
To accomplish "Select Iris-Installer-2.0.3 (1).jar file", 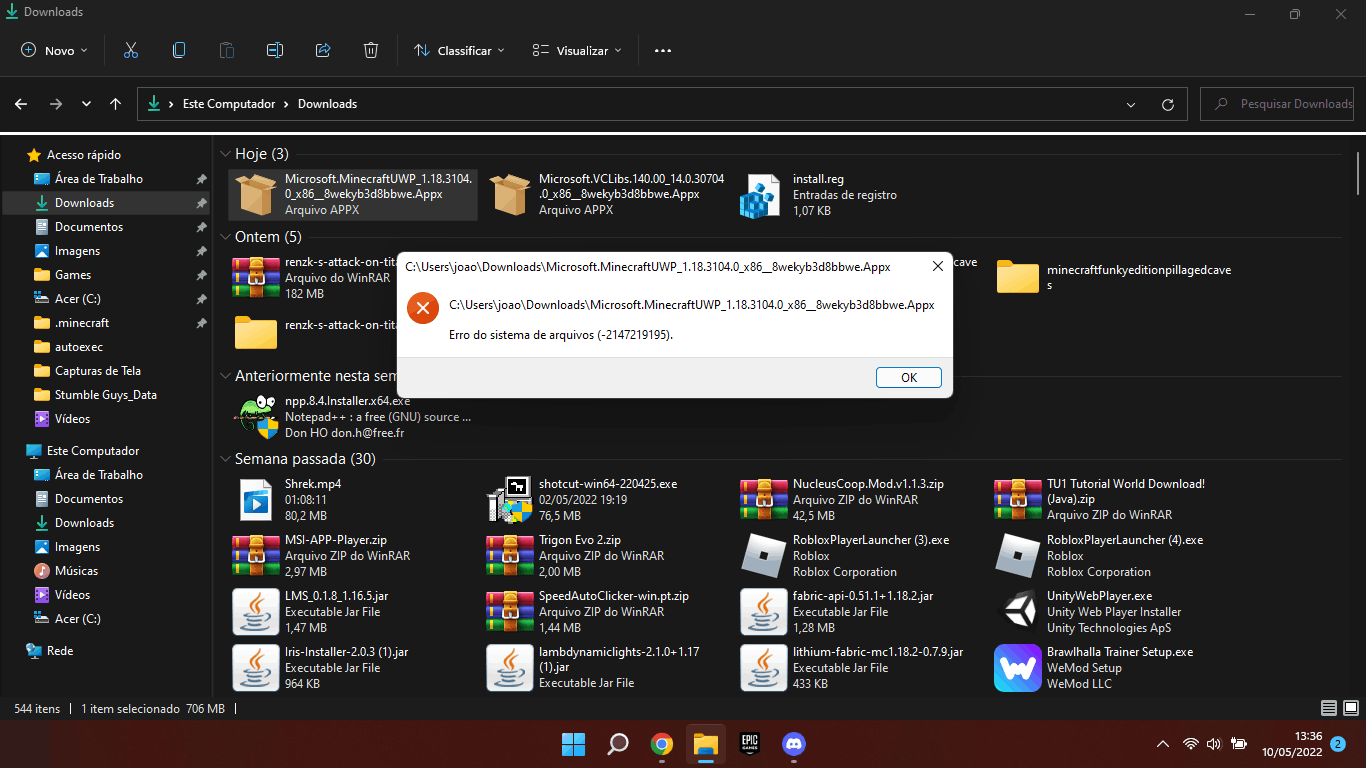I will [x=321, y=668].
